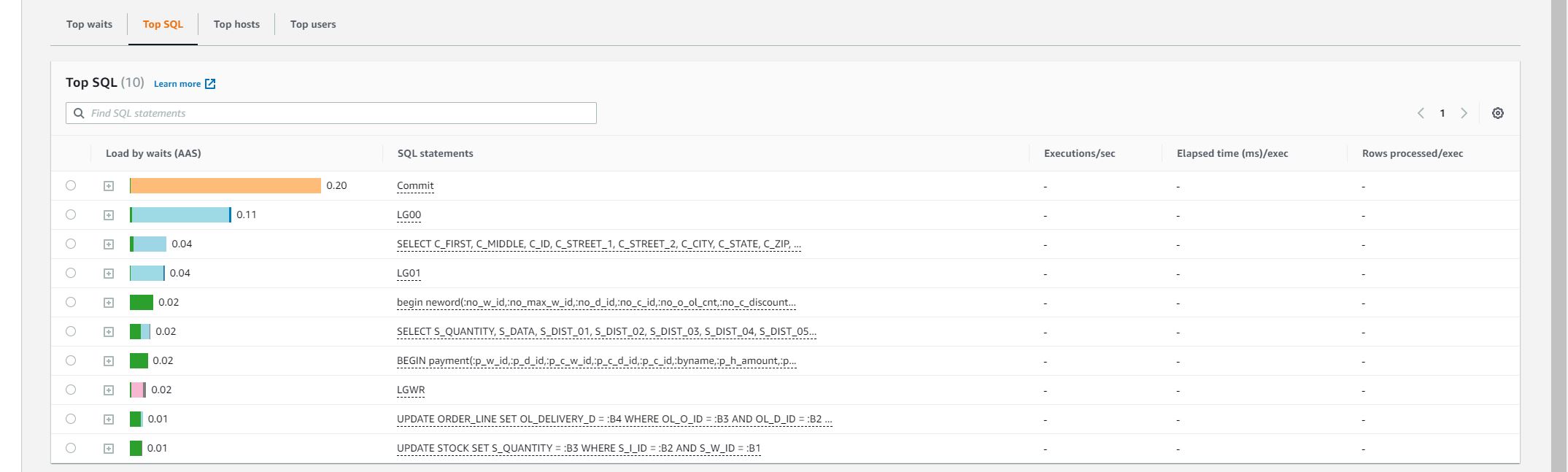Open the Learn more link
Image resolution: width=1568 pixels, height=472 pixels.
pos(177,84)
